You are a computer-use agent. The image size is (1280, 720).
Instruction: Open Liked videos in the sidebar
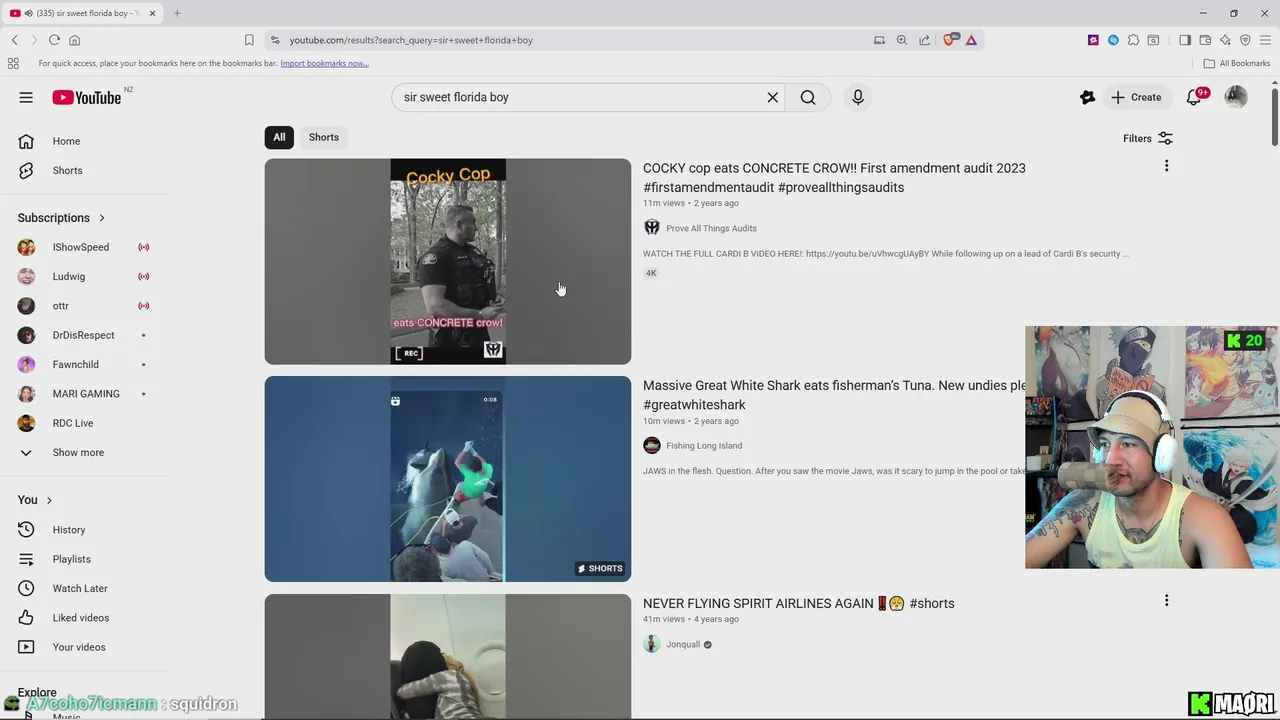(83, 618)
